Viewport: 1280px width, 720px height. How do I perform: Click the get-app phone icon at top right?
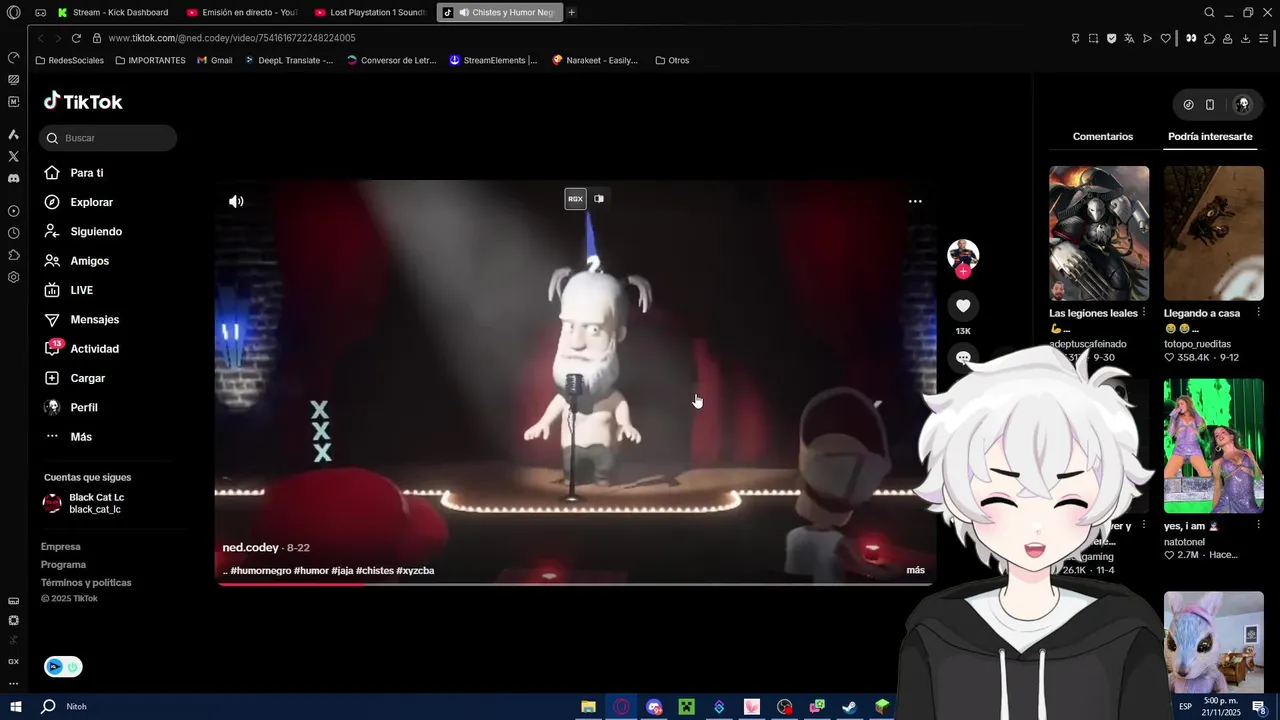[x=1210, y=104]
